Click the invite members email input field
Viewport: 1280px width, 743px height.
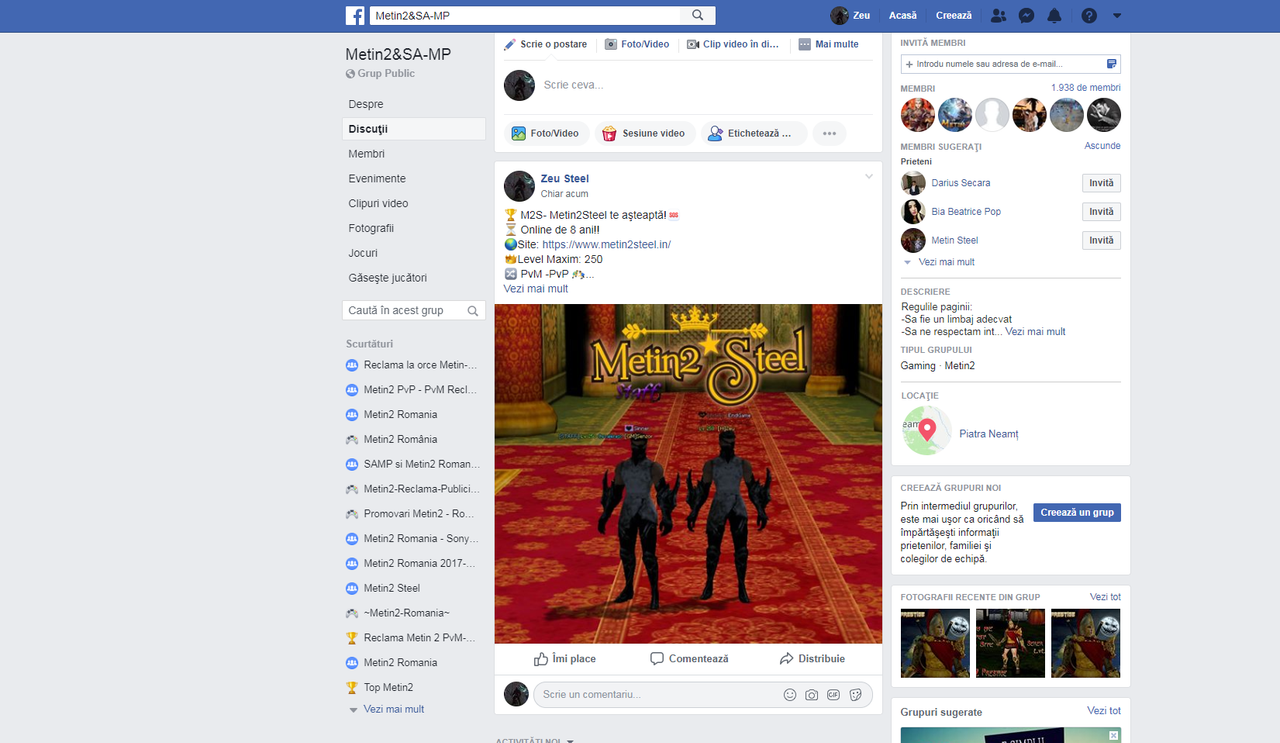1010,64
